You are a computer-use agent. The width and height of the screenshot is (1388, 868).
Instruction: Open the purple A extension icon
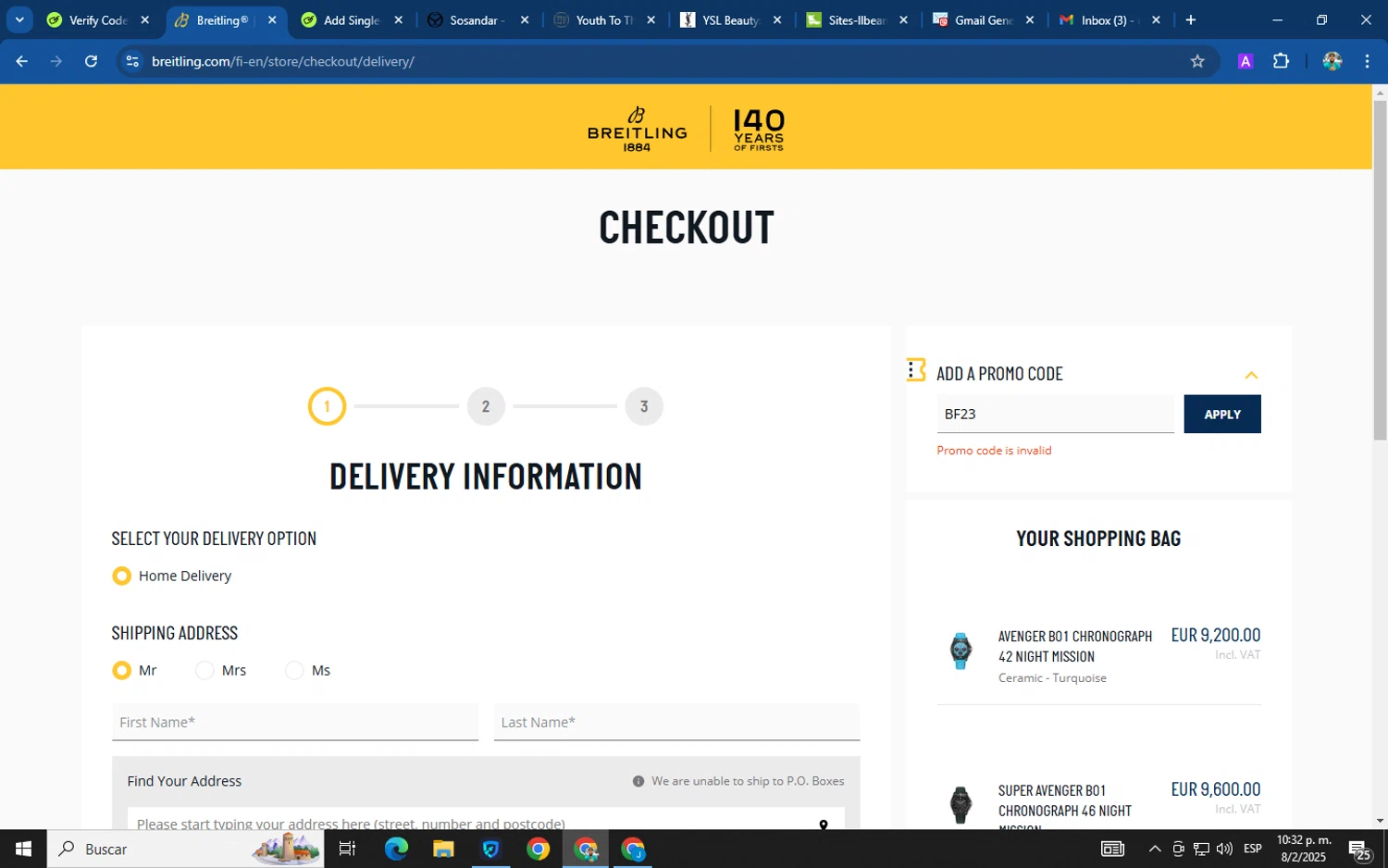(x=1245, y=61)
